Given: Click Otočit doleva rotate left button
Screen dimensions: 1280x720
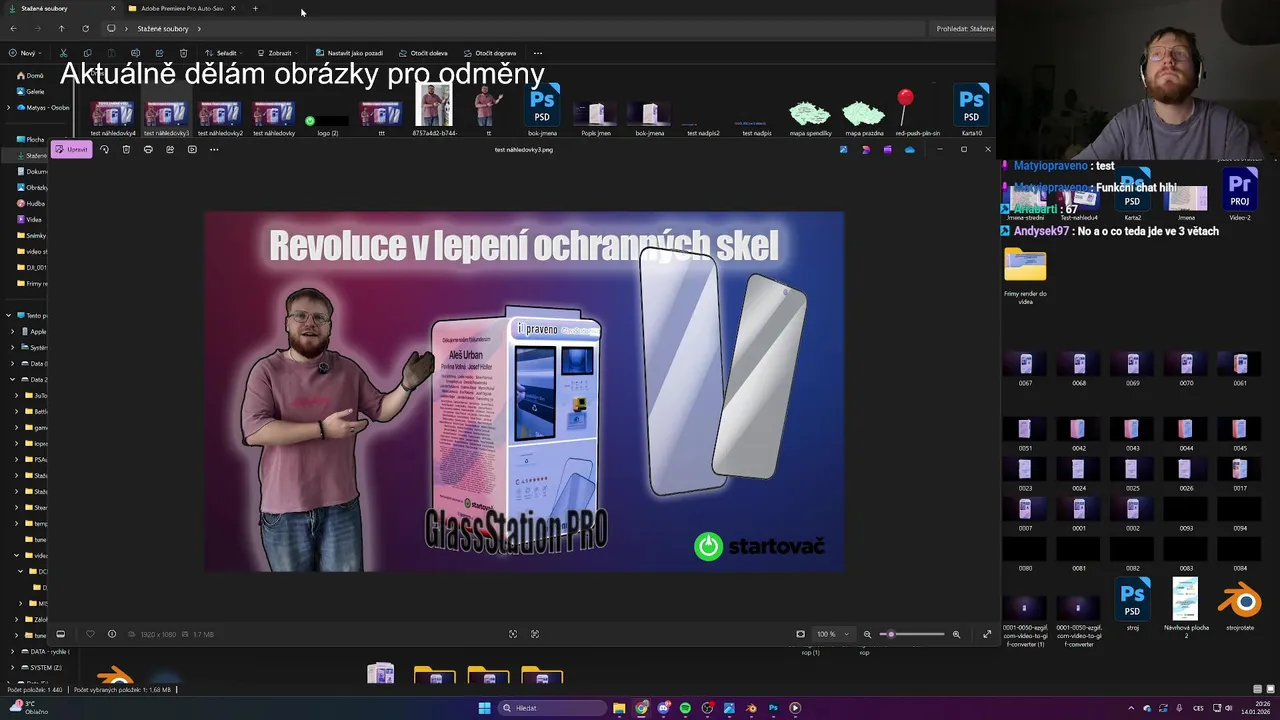Looking at the screenshot, I should 423,53.
